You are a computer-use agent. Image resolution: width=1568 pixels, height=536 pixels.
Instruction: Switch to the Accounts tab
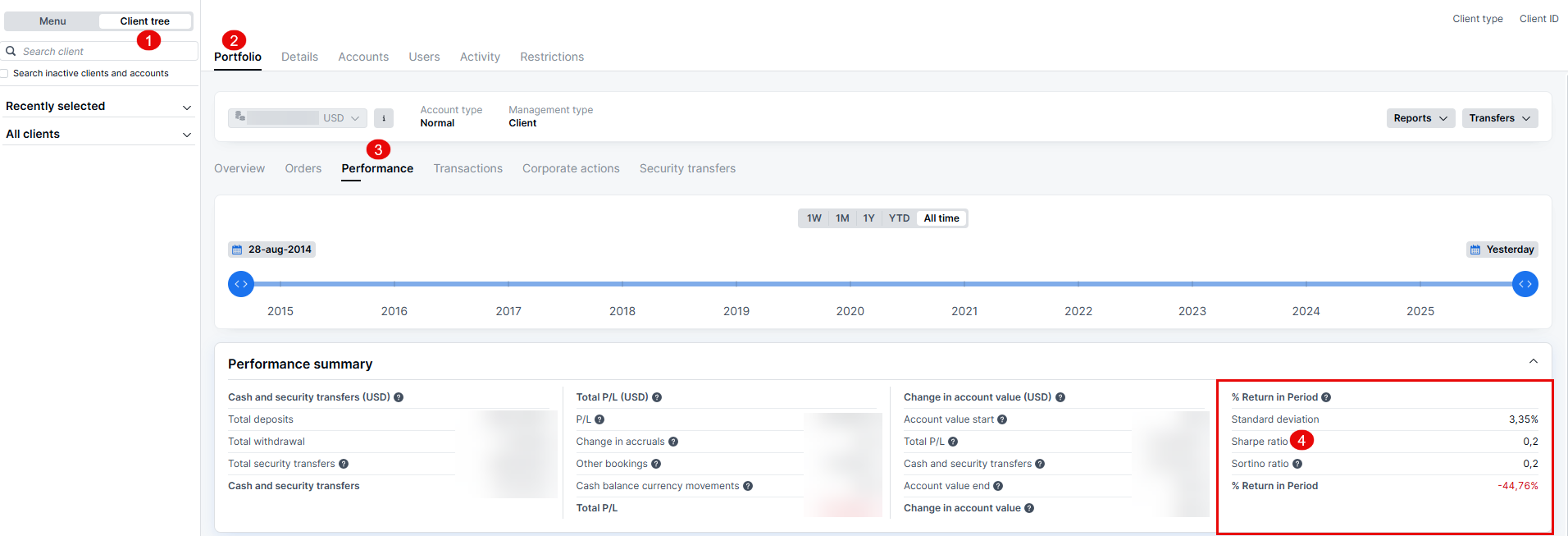(363, 57)
